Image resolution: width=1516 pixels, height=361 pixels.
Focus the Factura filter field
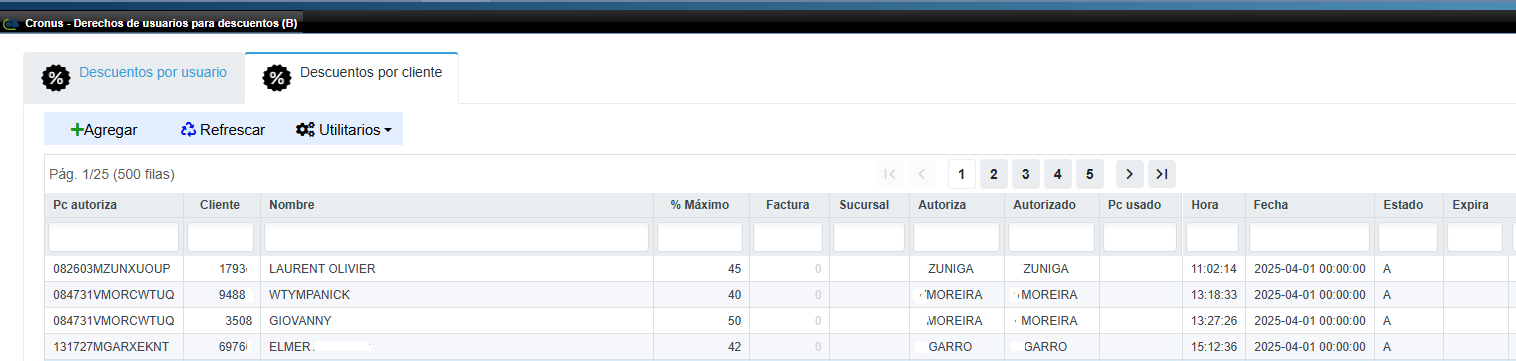pos(788,237)
